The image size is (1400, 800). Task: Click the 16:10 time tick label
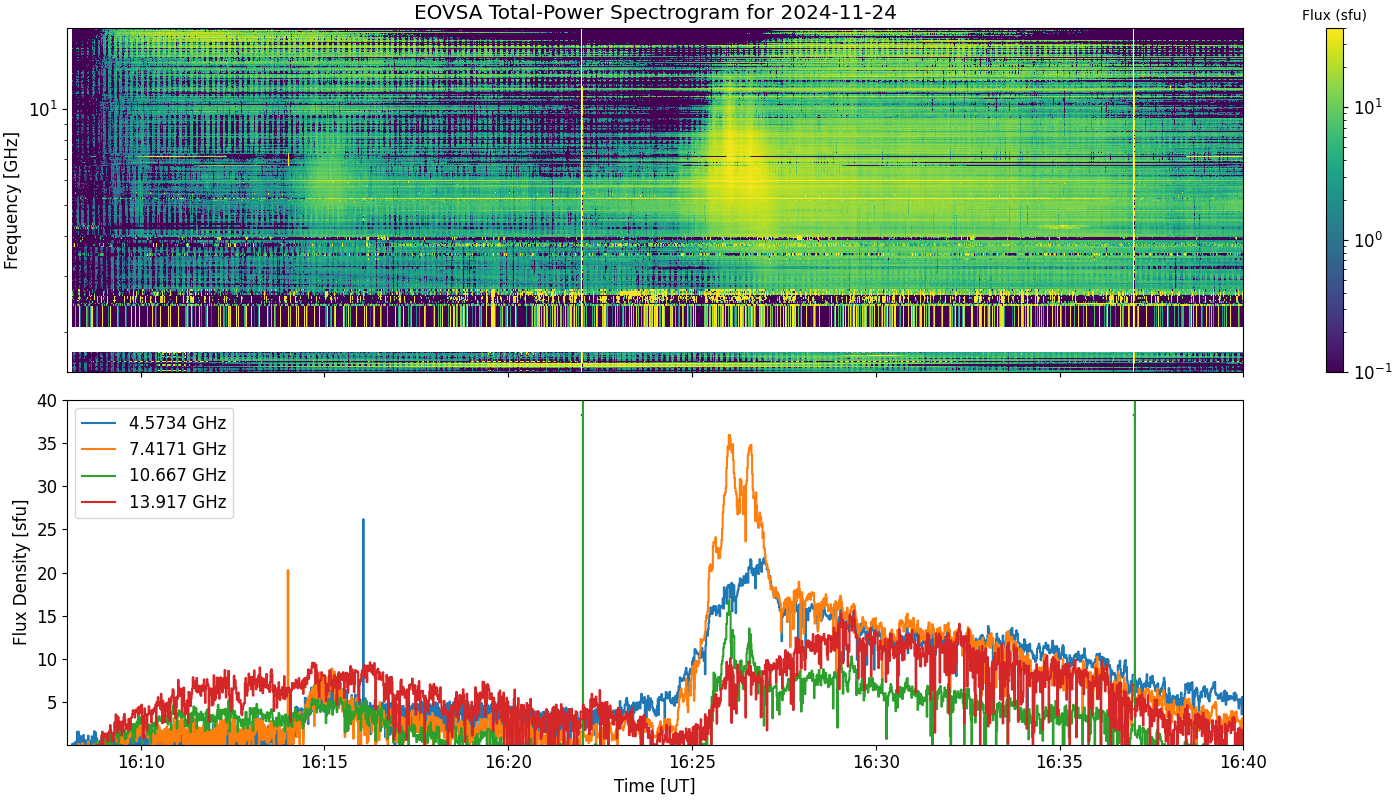click(x=141, y=762)
